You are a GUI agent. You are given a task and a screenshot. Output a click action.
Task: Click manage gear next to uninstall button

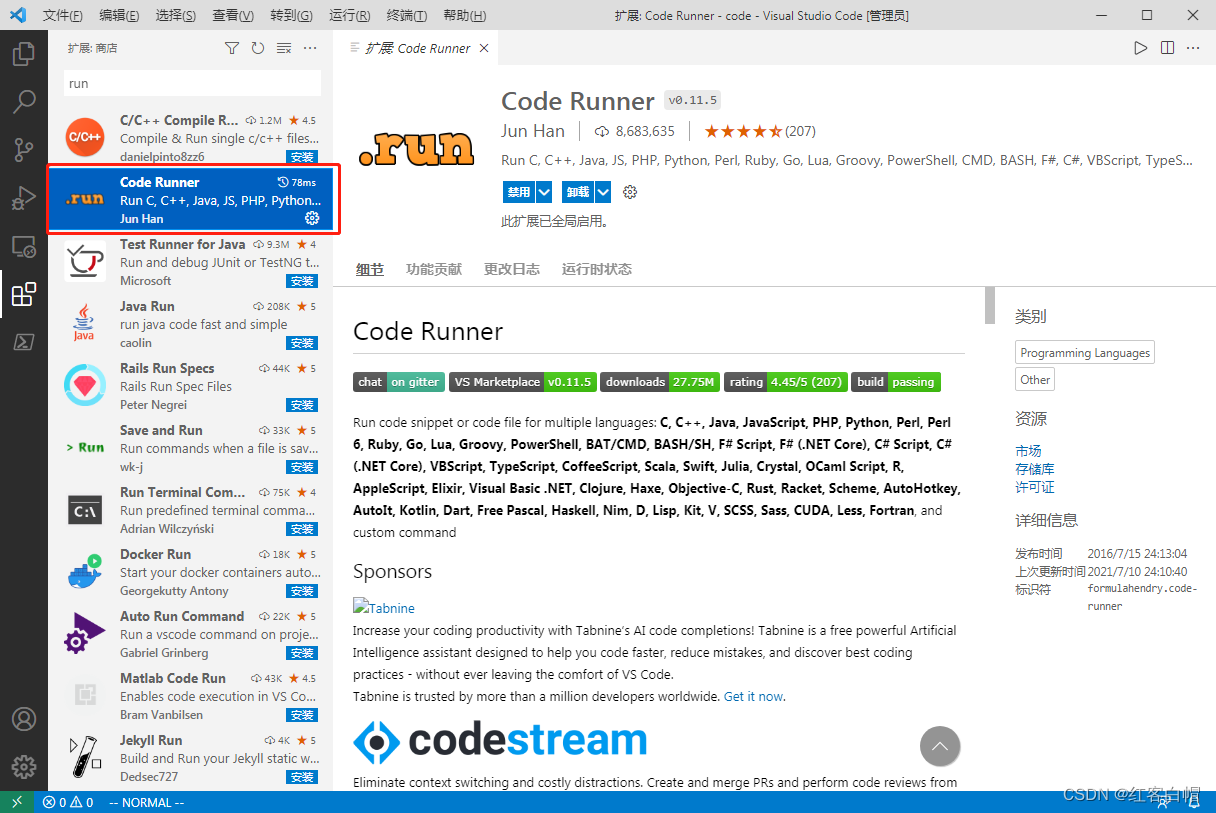click(x=630, y=192)
